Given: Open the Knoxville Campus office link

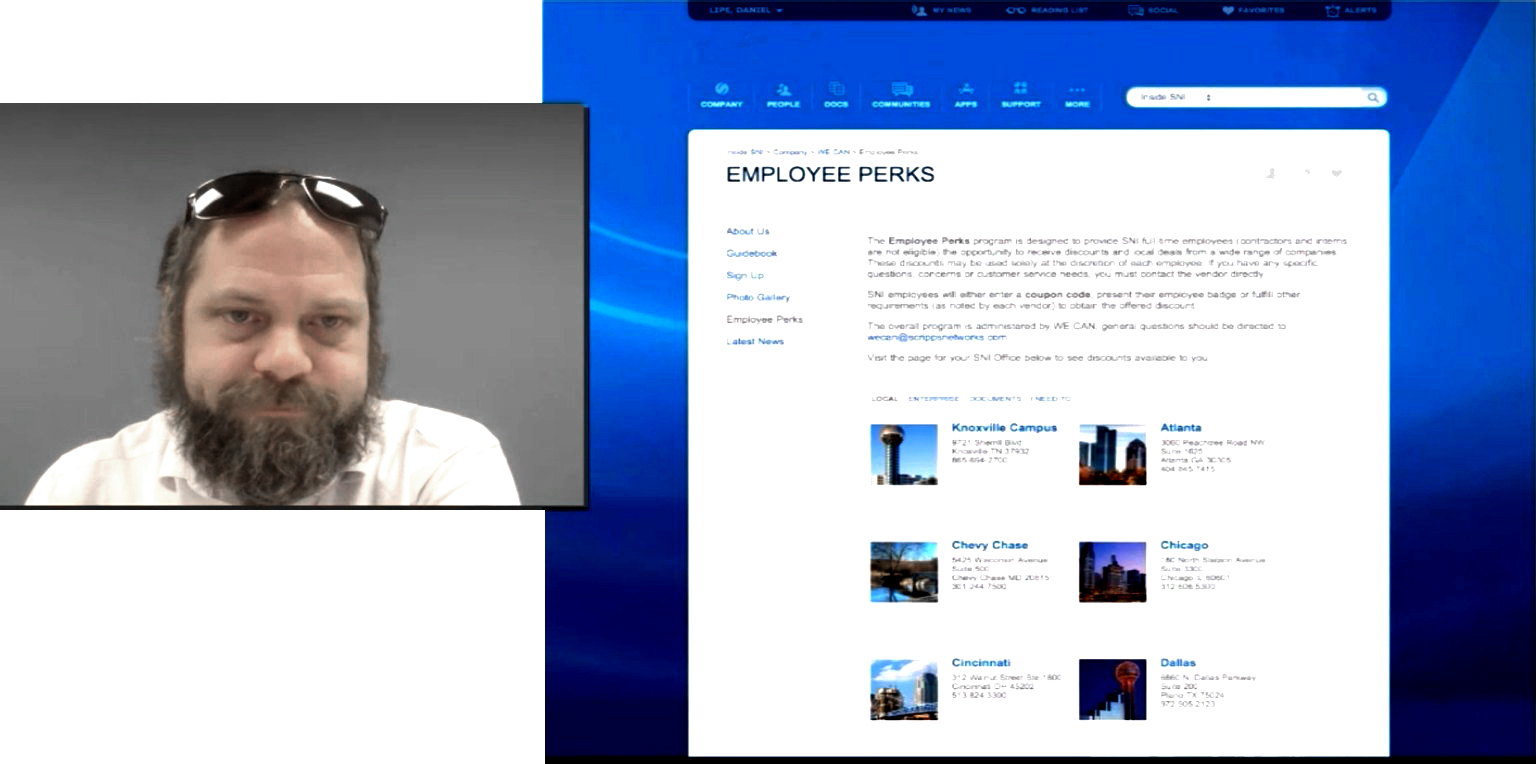Looking at the screenshot, I should tap(1003, 428).
